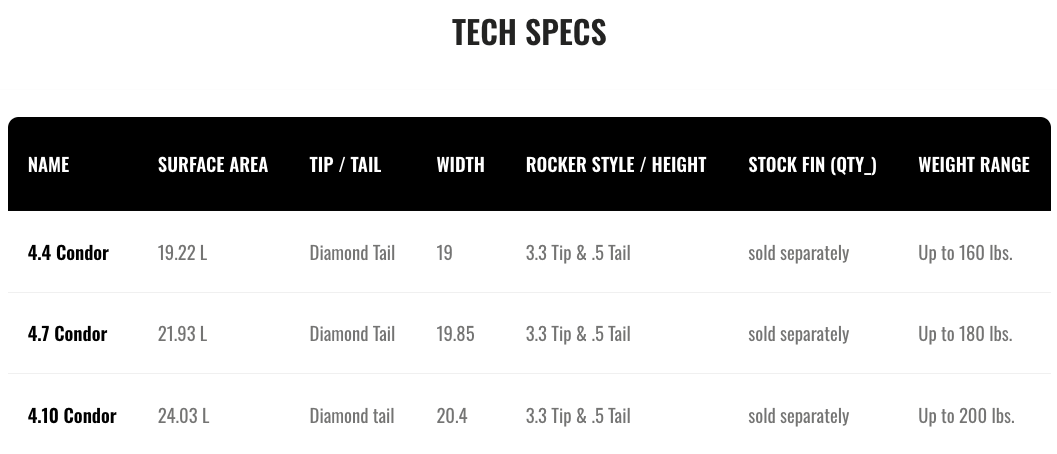Click the 4.4 Condor row name
Screen dimensions: 1057x454
68,252
